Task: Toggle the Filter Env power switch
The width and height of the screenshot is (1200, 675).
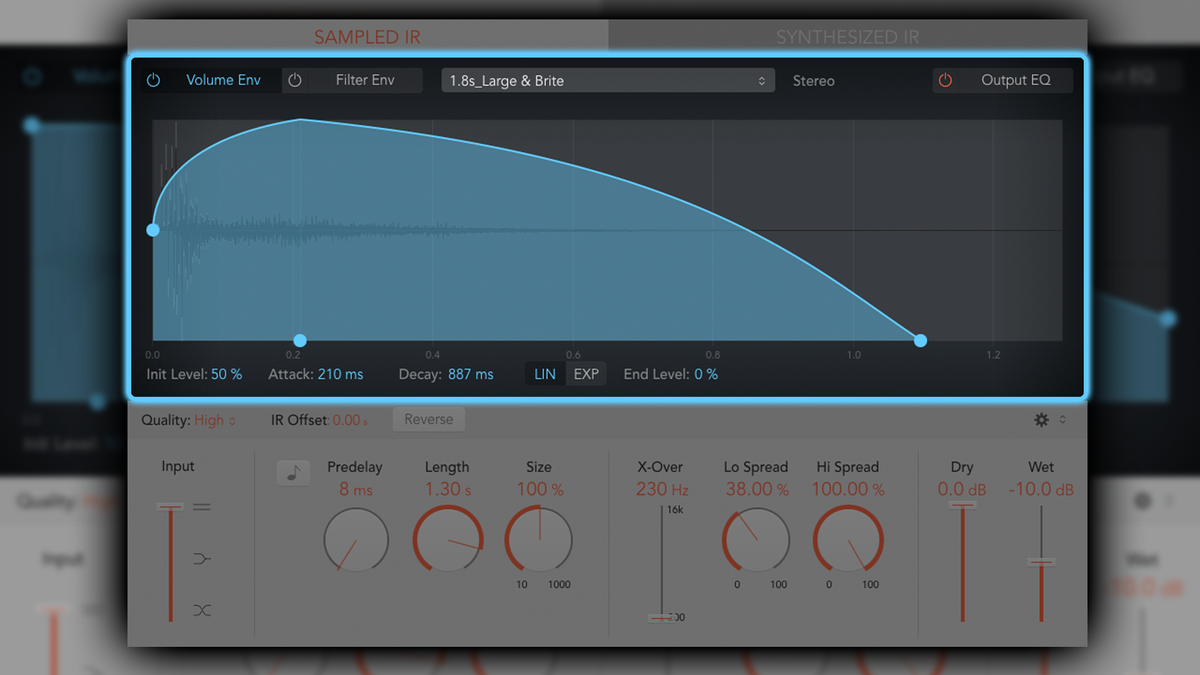Action: (x=295, y=80)
